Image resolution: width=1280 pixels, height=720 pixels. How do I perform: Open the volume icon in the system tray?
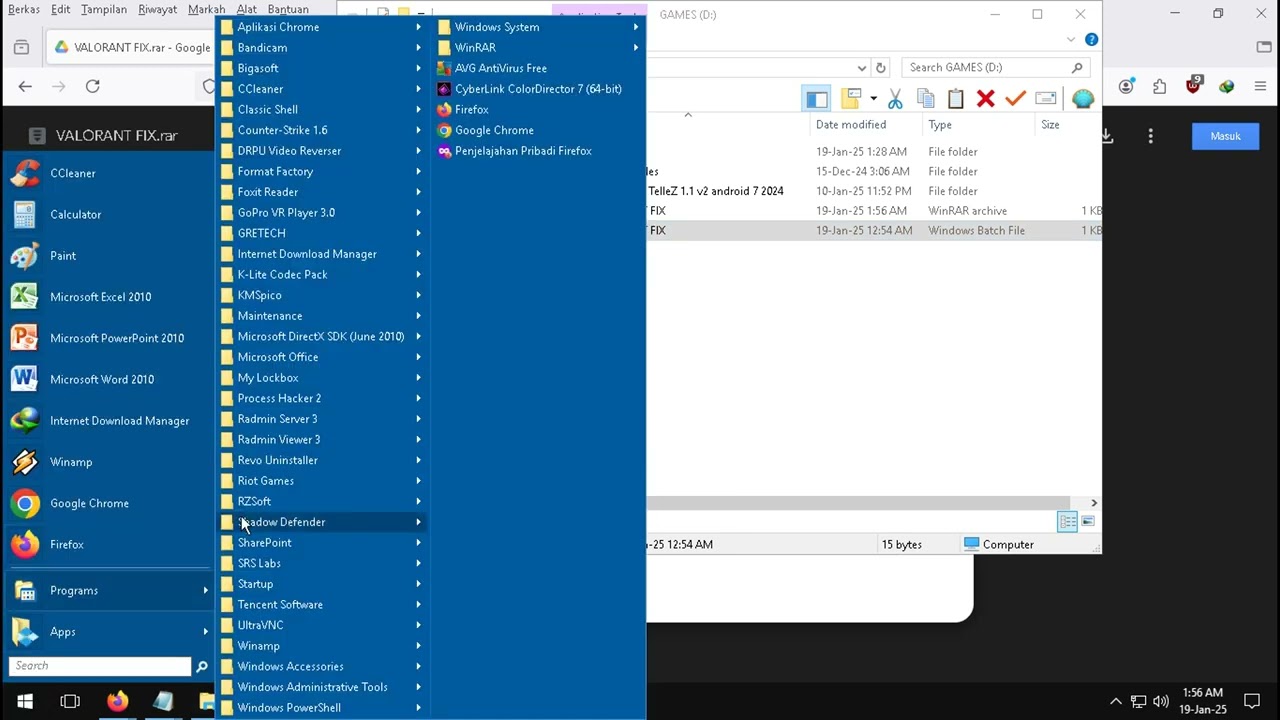pyautogui.click(x=1161, y=701)
